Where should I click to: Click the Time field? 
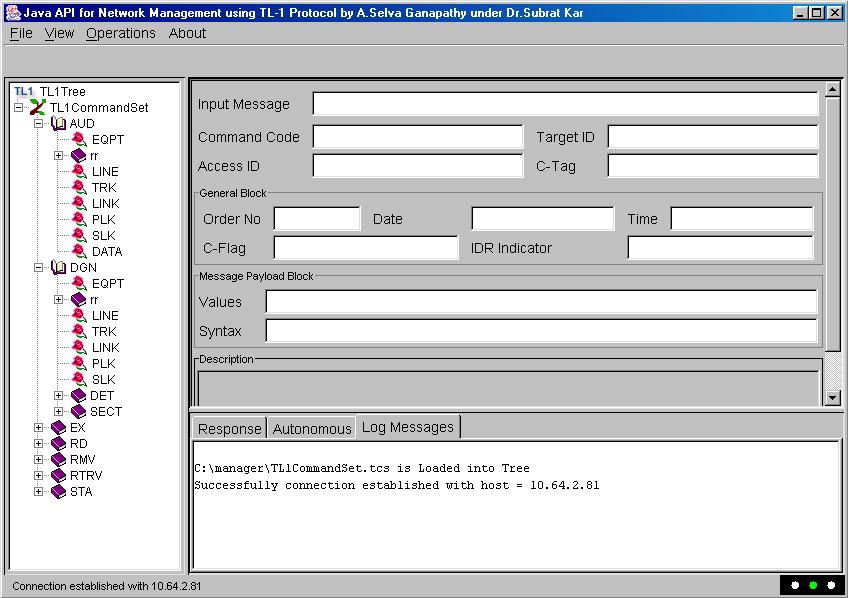click(x=742, y=218)
